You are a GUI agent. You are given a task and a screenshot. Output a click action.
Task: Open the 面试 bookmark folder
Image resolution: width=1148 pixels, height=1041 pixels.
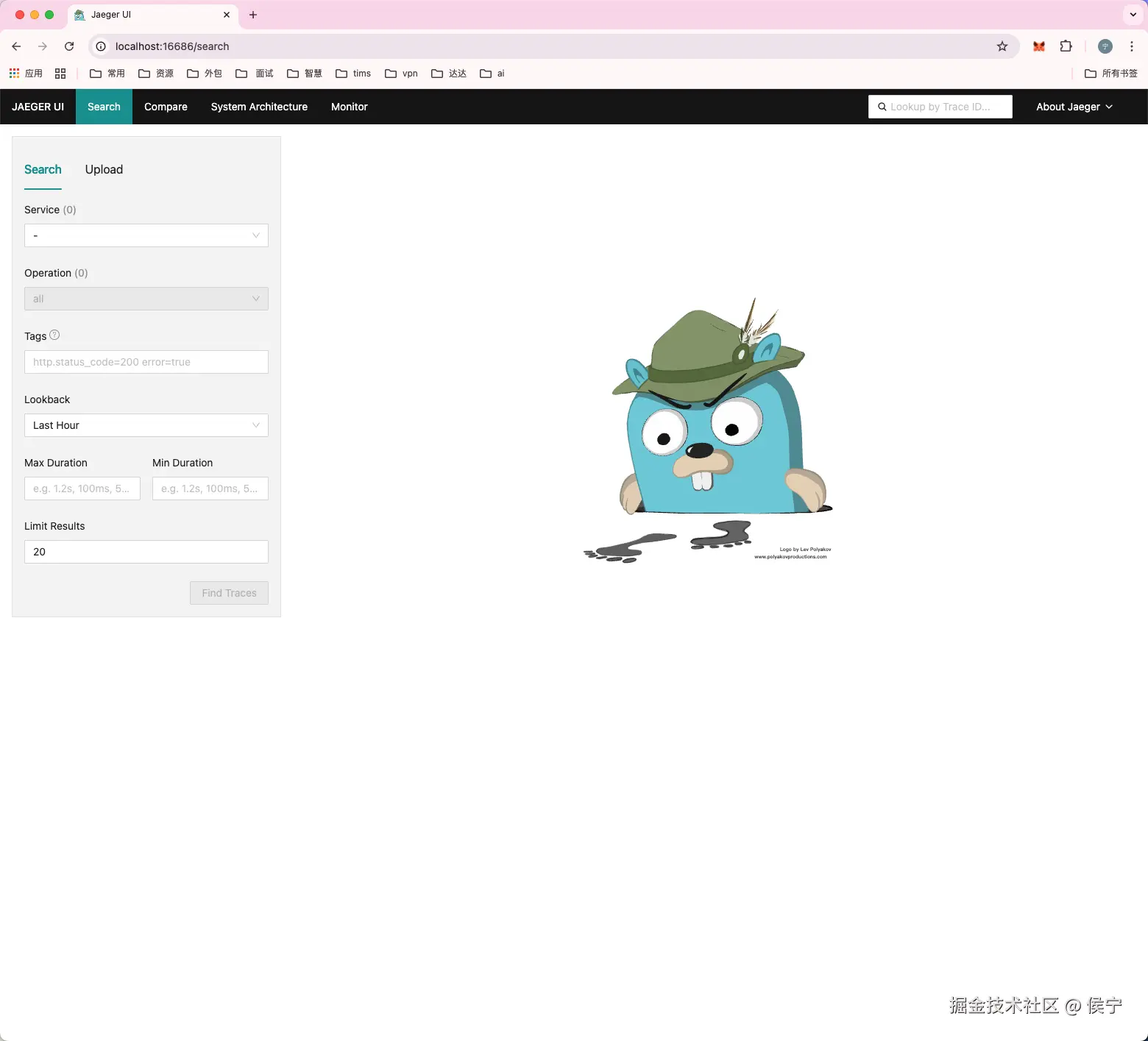coord(255,74)
